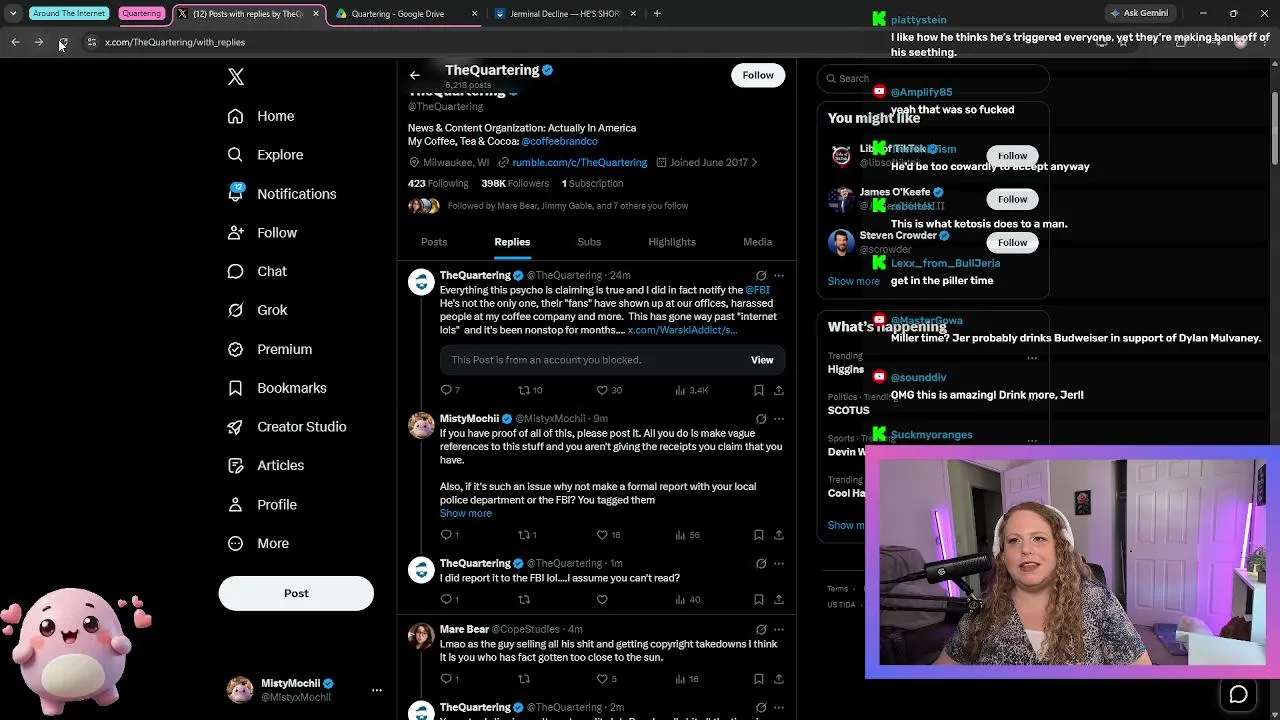
Task: Open the Highlights tab
Action: [672, 242]
